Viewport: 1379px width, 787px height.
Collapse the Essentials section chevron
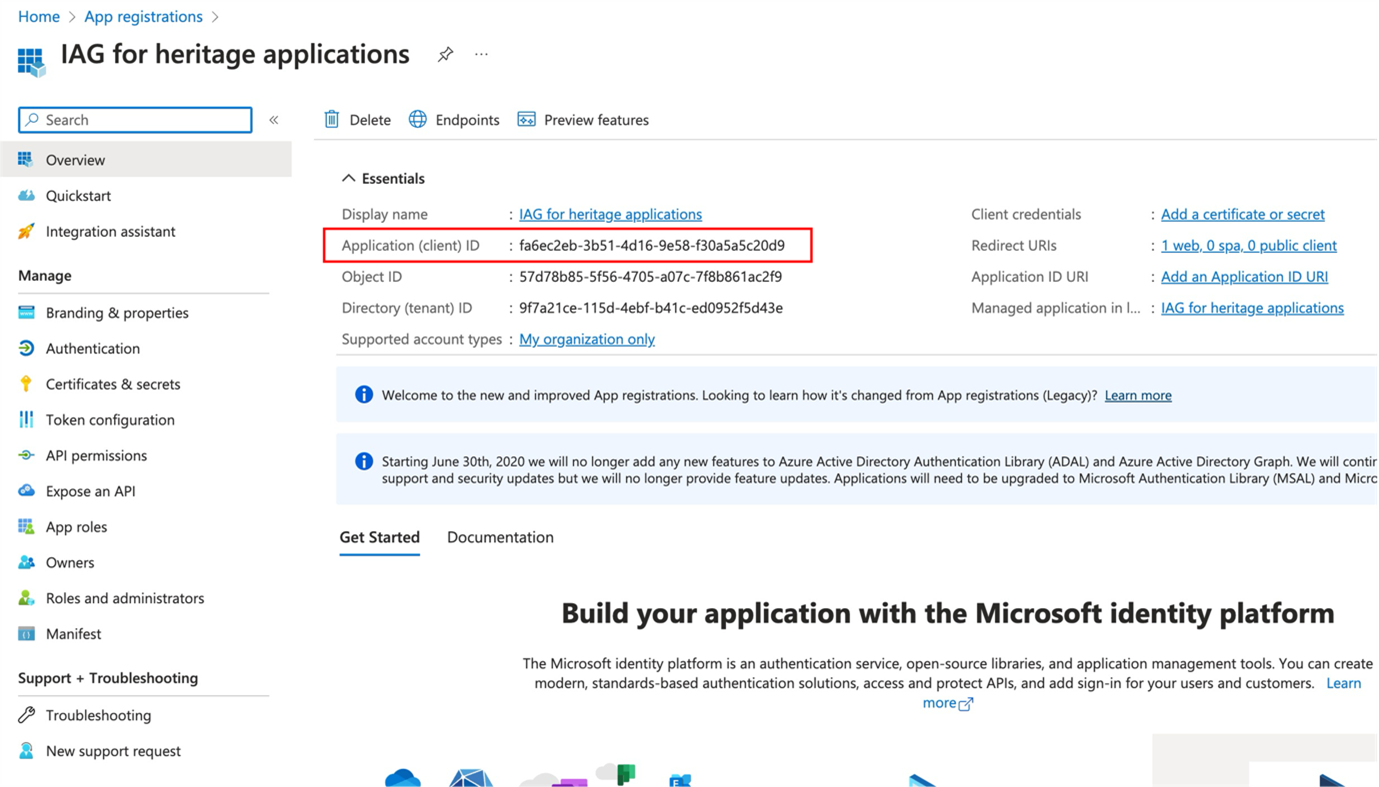(x=348, y=178)
